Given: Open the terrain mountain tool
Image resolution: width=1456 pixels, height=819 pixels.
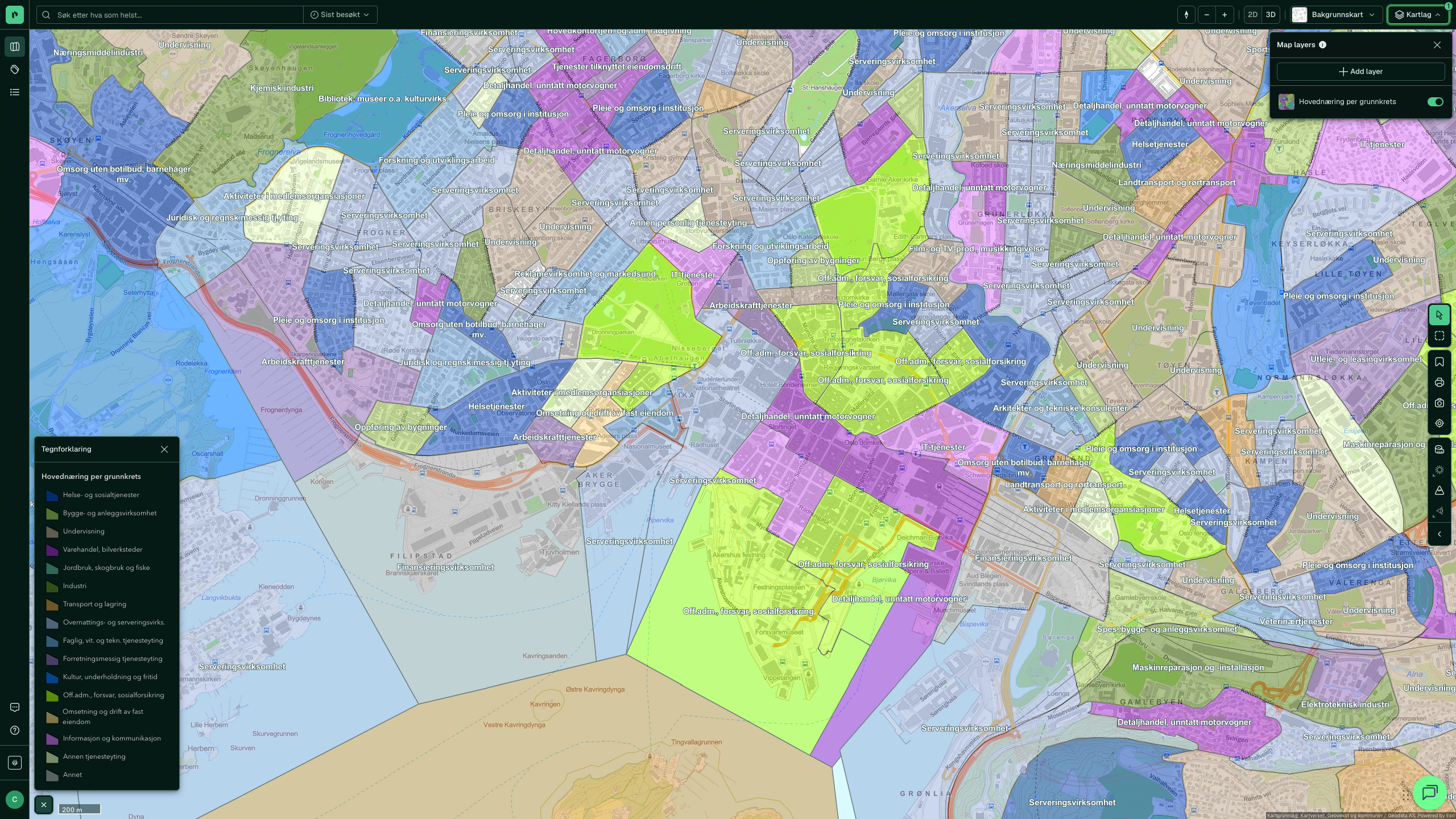Looking at the screenshot, I should (1440, 491).
